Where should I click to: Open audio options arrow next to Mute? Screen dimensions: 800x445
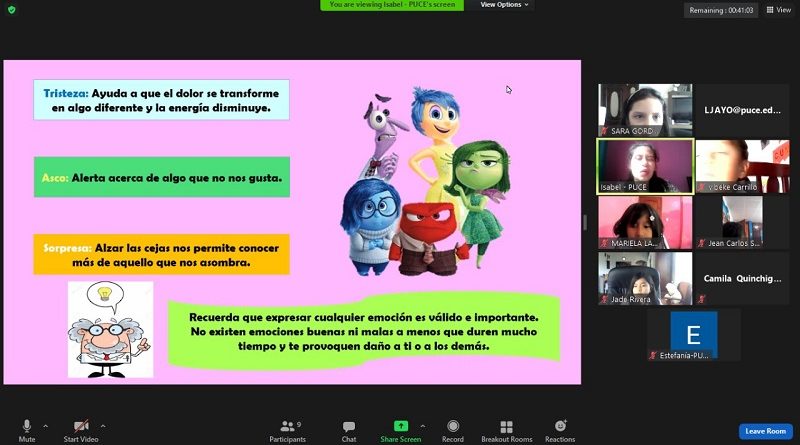[x=45, y=426]
